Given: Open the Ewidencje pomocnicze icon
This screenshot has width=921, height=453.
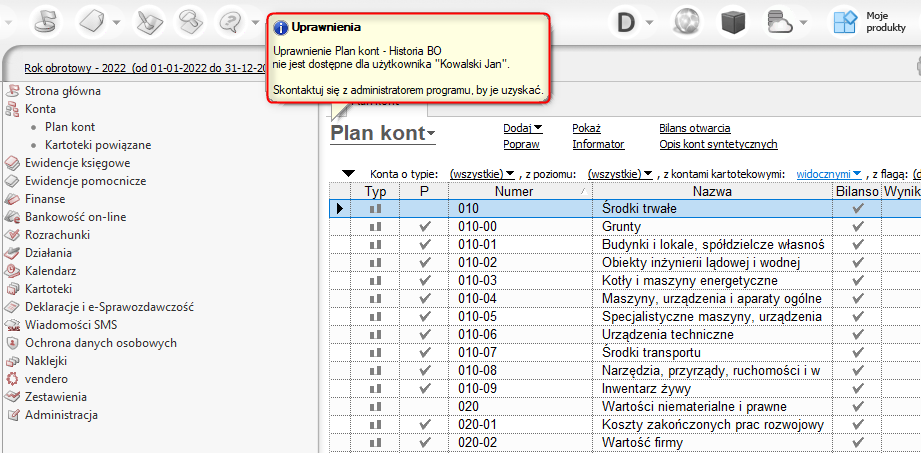Looking at the screenshot, I should (x=11, y=182).
